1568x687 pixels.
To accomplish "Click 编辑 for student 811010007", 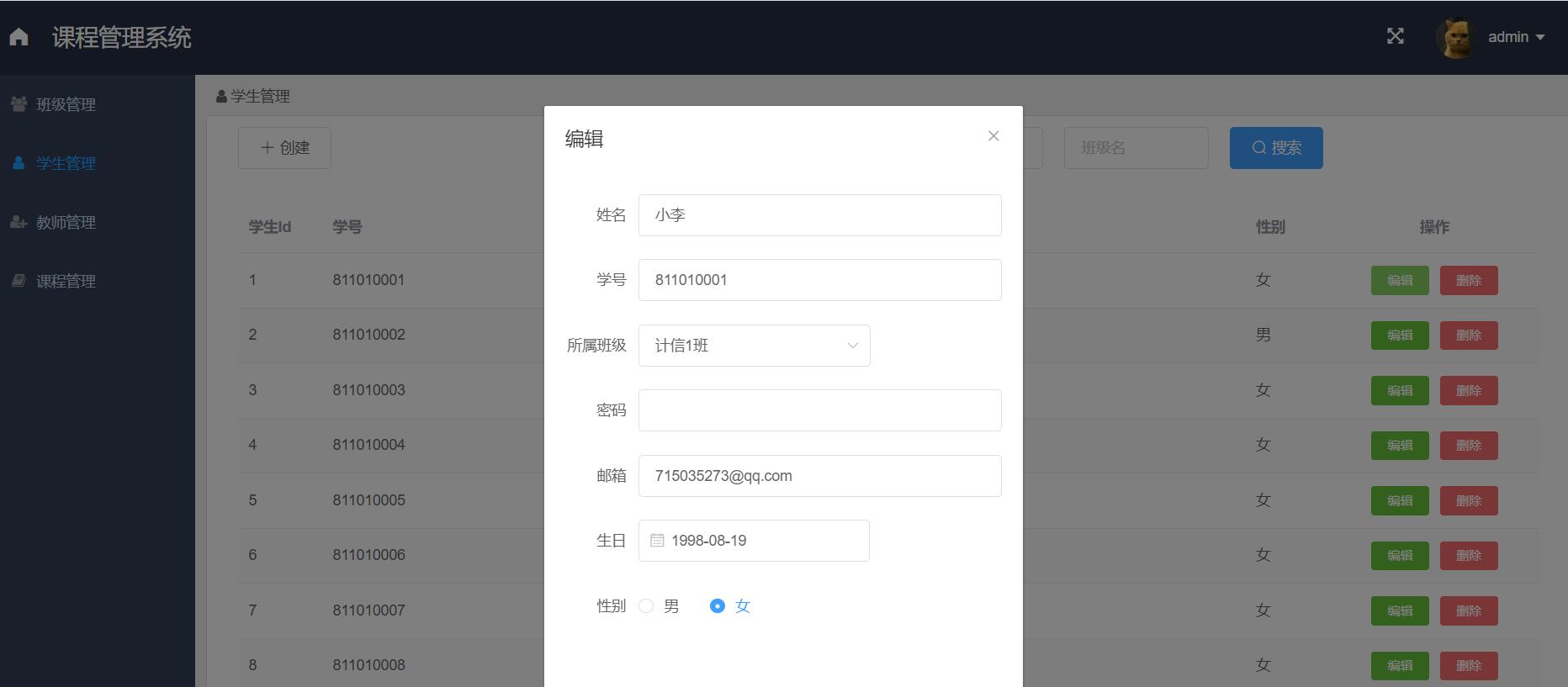I will [1400, 611].
